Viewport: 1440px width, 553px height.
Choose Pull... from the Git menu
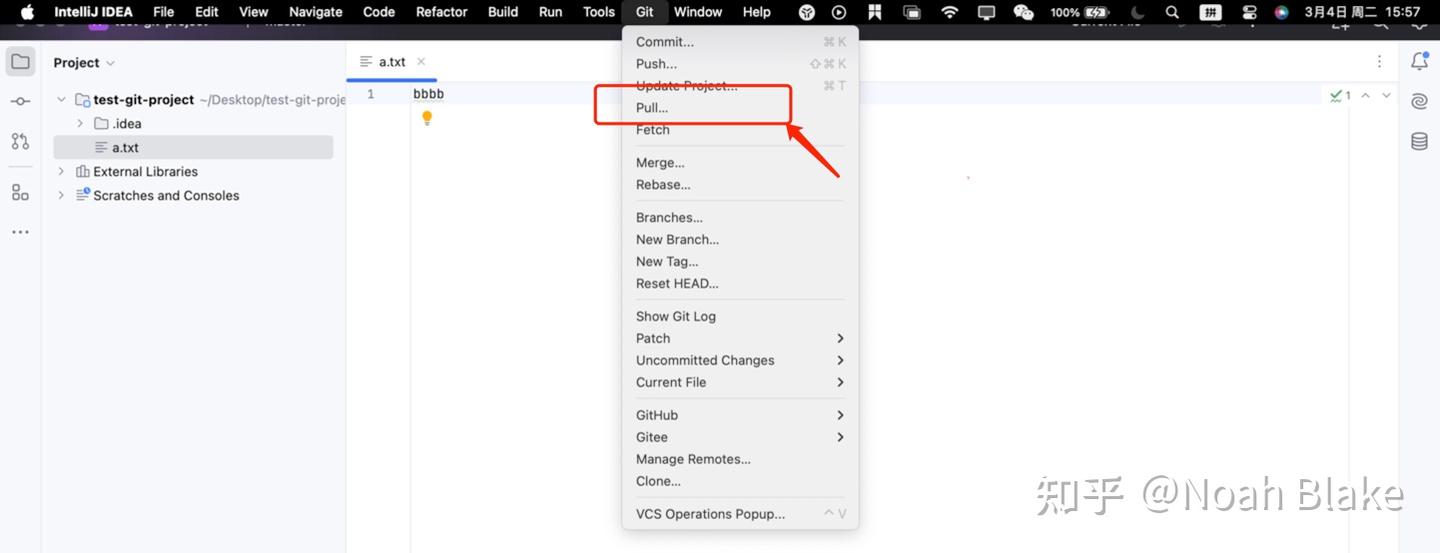click(x=652, y=108)
